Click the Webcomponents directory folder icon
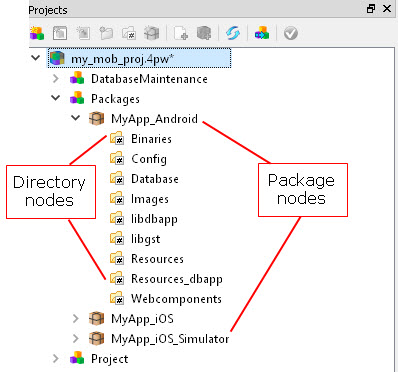398x372 pixels. [117, 298]
